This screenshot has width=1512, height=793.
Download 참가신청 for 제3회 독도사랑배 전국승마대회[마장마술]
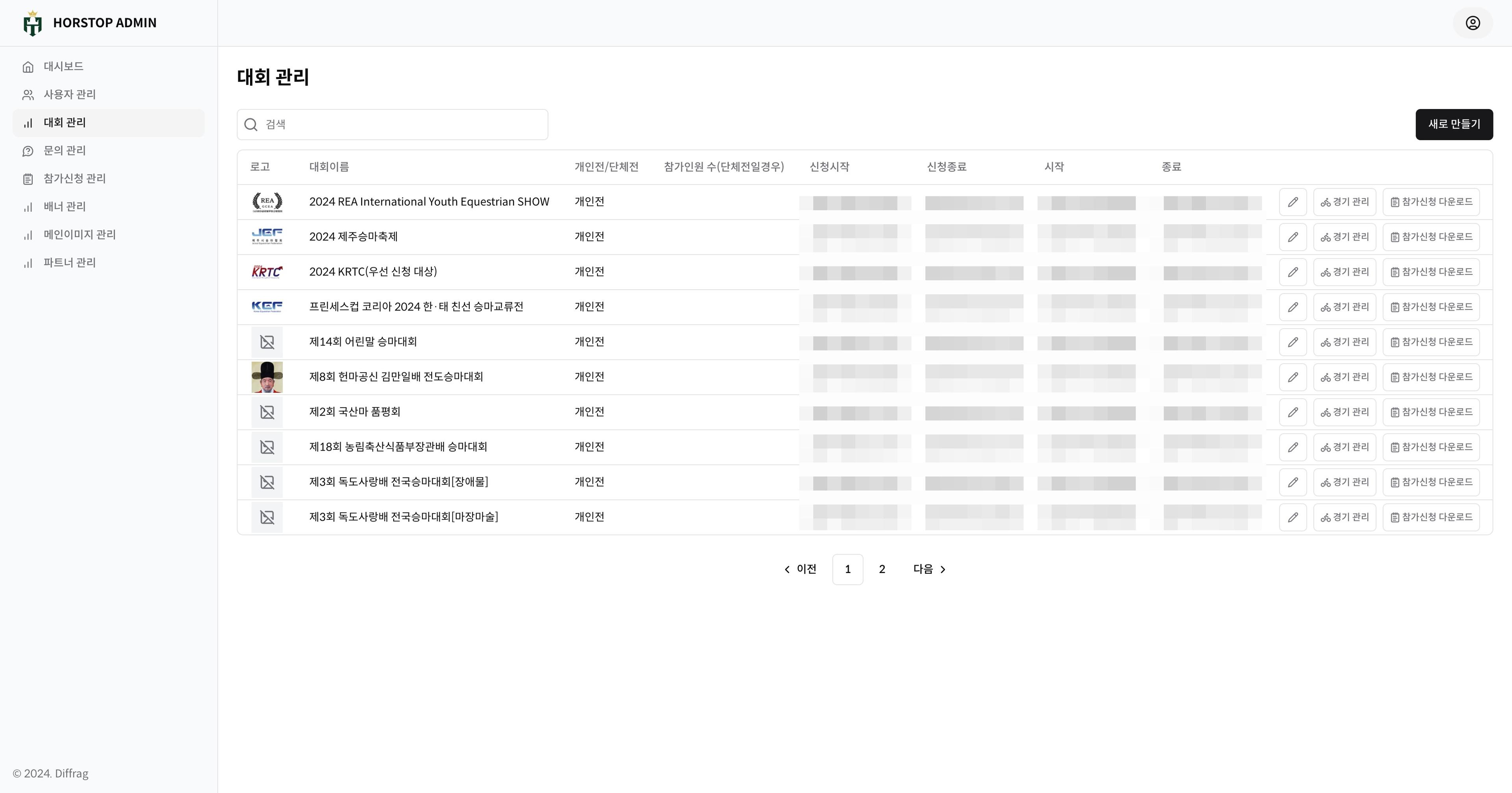(x=1430, y=518)
